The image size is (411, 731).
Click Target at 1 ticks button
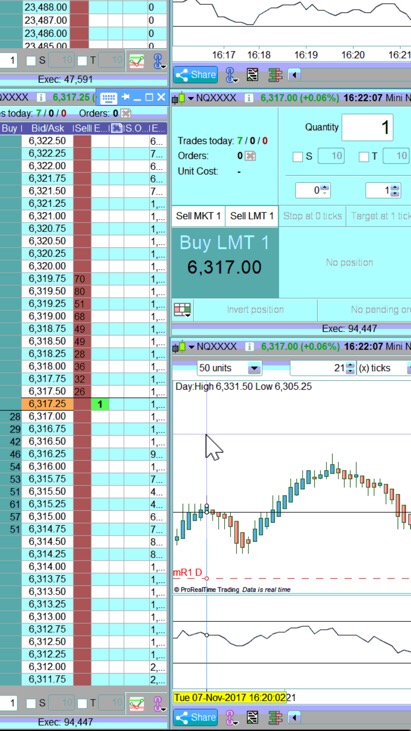378,216
